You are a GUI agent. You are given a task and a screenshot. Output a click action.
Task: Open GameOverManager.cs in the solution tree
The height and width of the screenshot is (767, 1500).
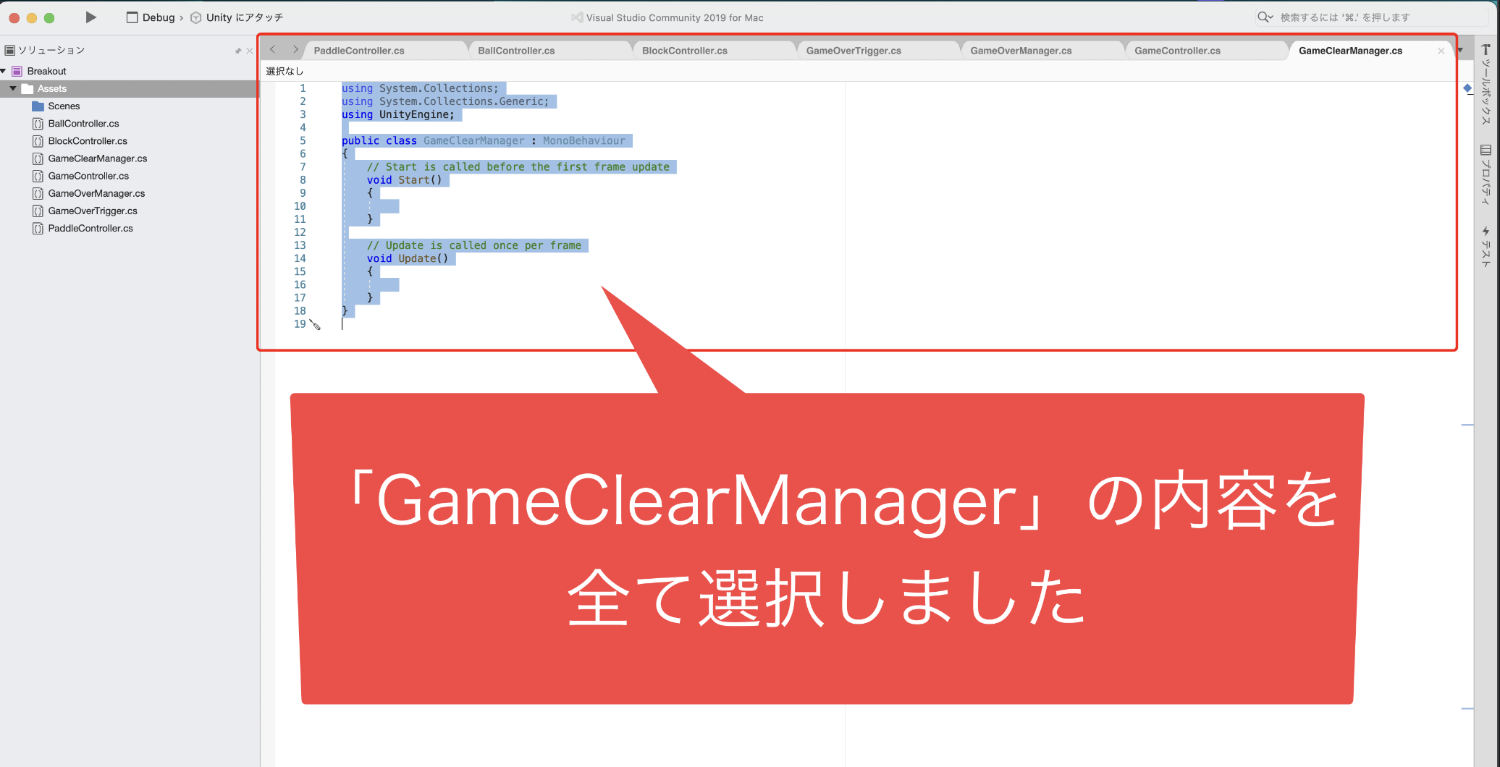click(x=96, y=193)
